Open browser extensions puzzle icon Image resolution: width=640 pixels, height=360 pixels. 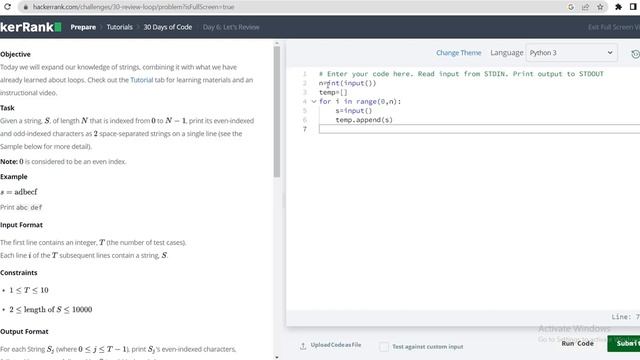click(618, 7)
